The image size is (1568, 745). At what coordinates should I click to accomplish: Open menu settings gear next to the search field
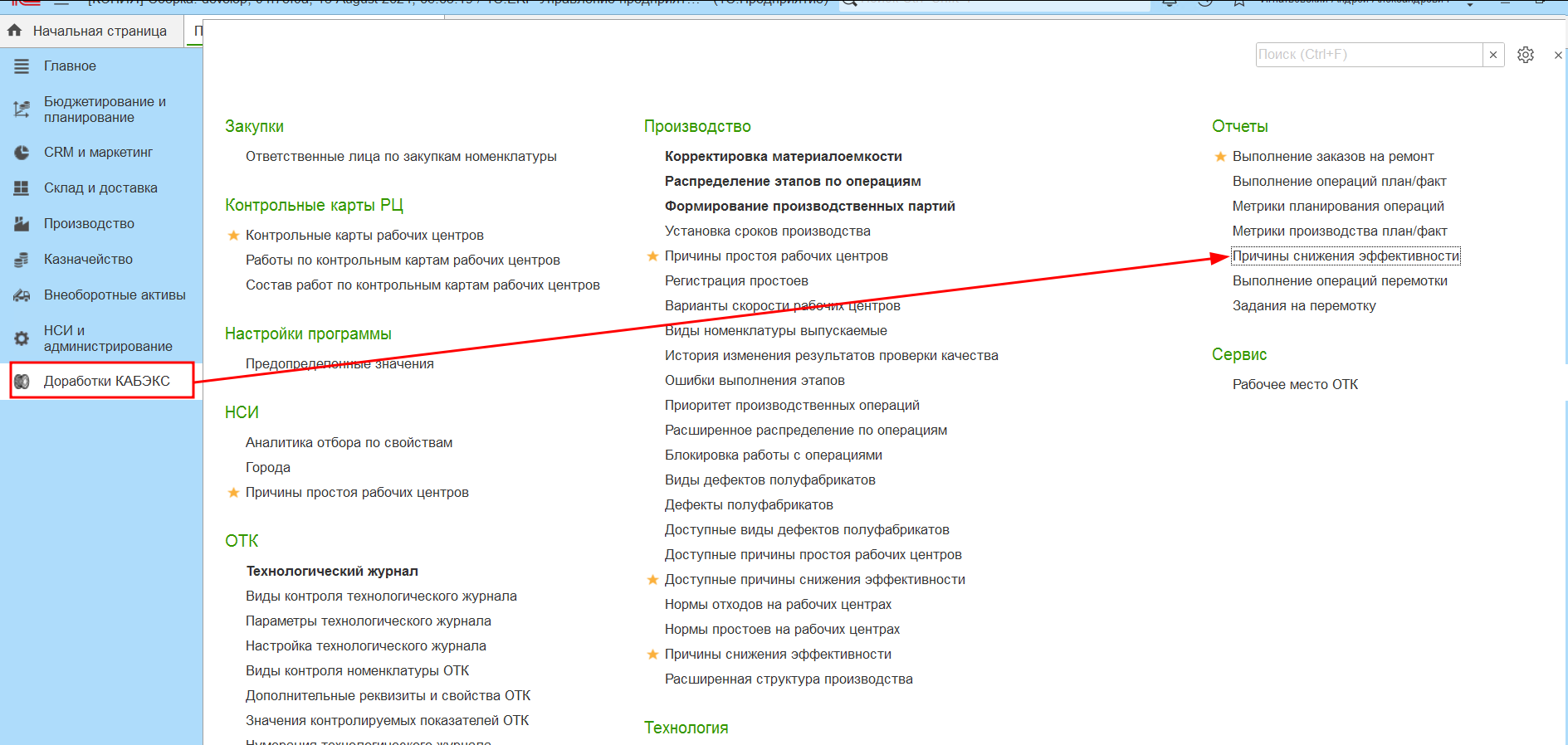[1526, 55]
